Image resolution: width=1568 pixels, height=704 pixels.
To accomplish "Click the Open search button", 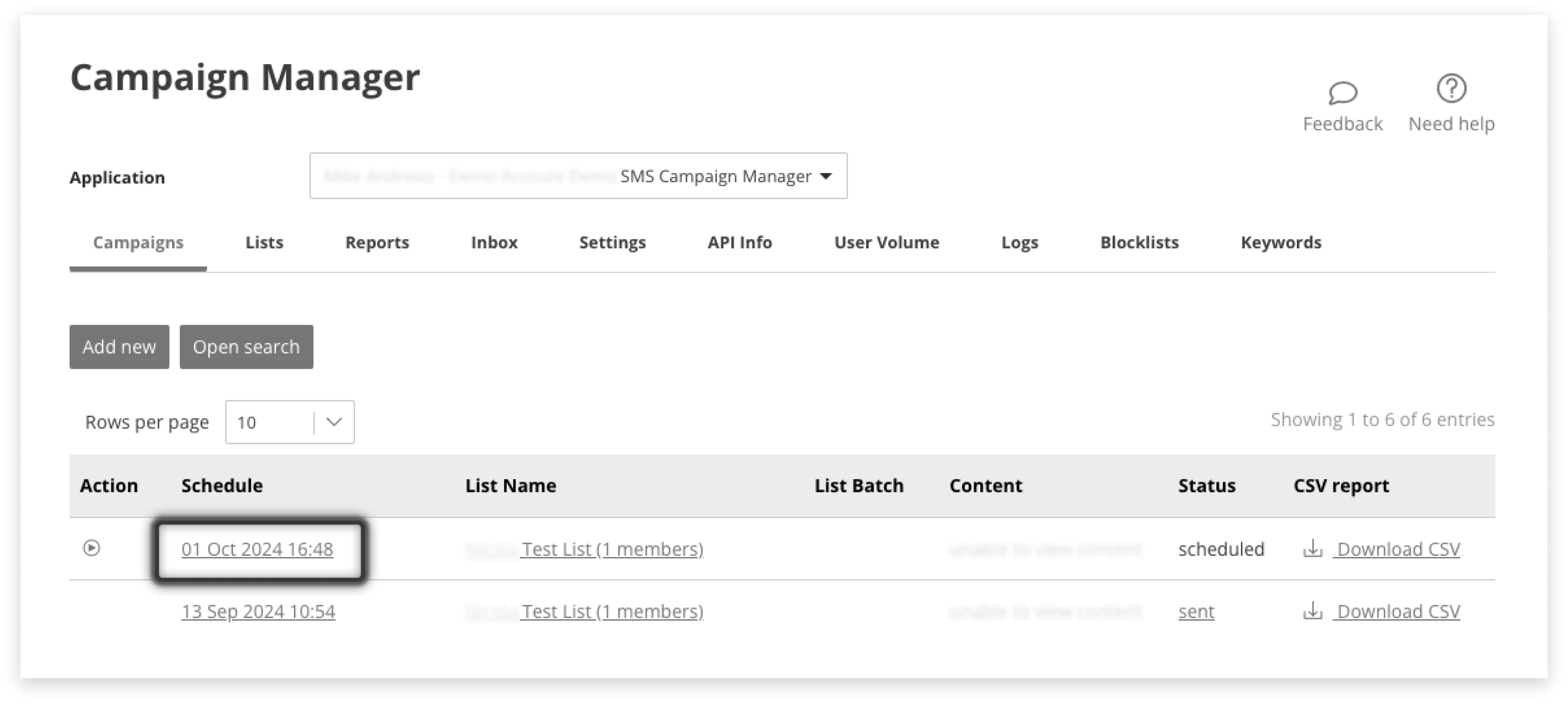I will (x=246, y=347).
